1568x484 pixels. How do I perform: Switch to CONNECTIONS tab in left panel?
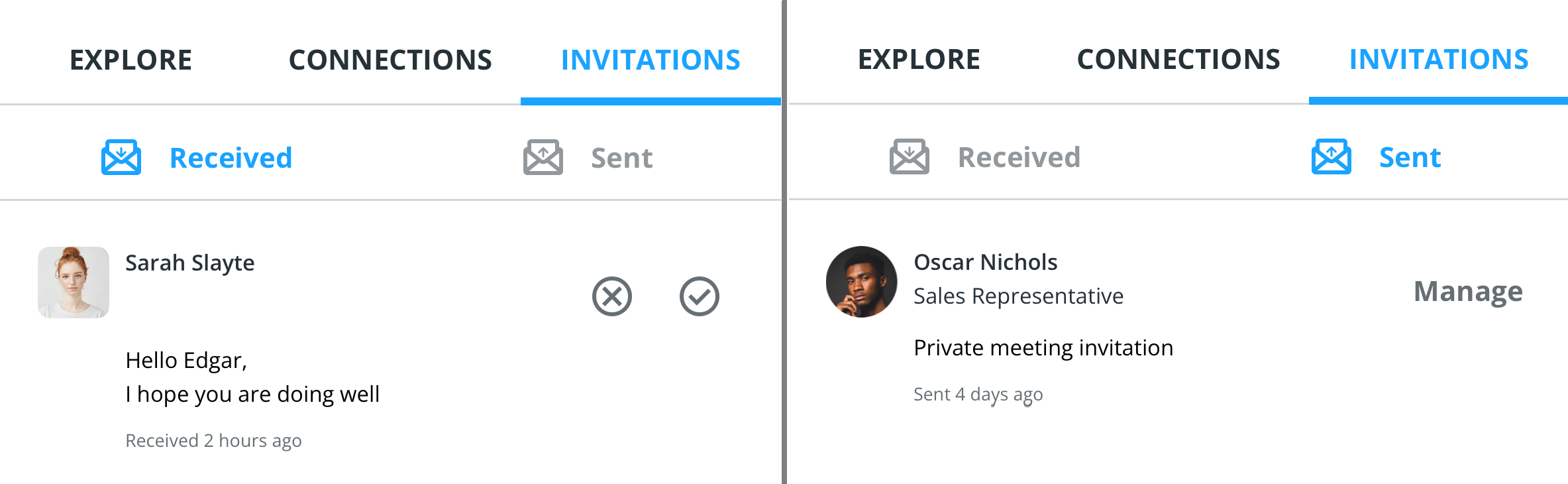click(390, 60)
